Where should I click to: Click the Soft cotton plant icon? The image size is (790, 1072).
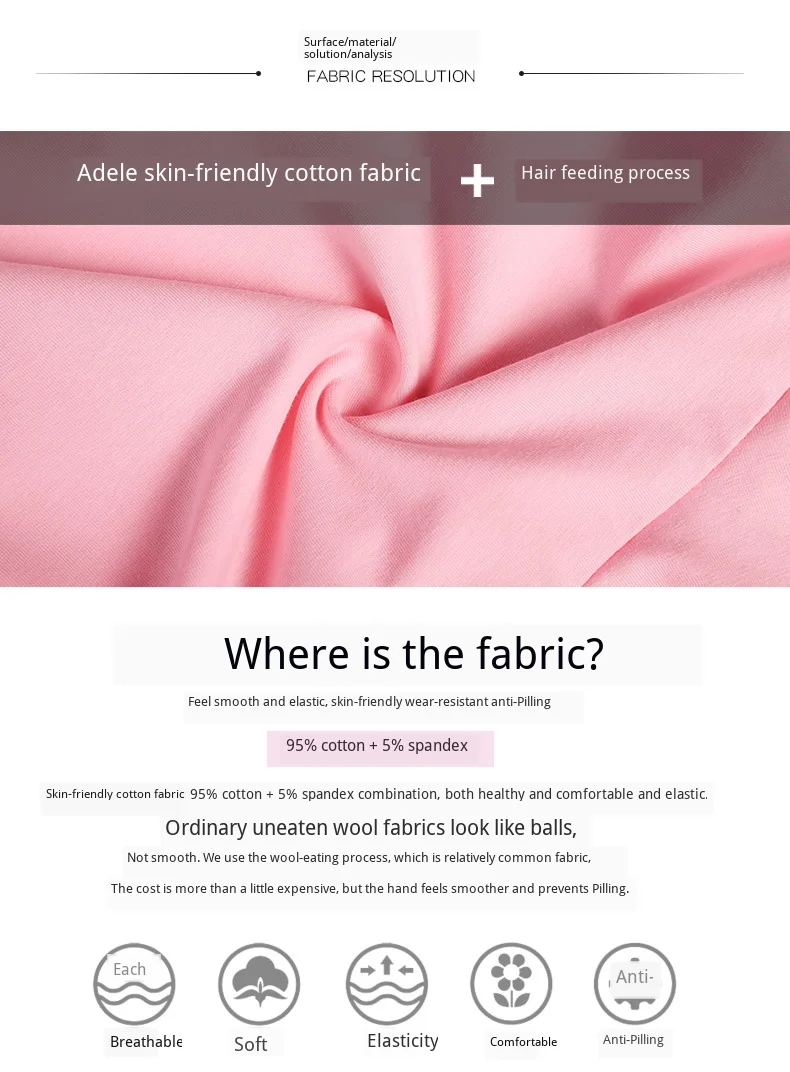pos(259,984)
